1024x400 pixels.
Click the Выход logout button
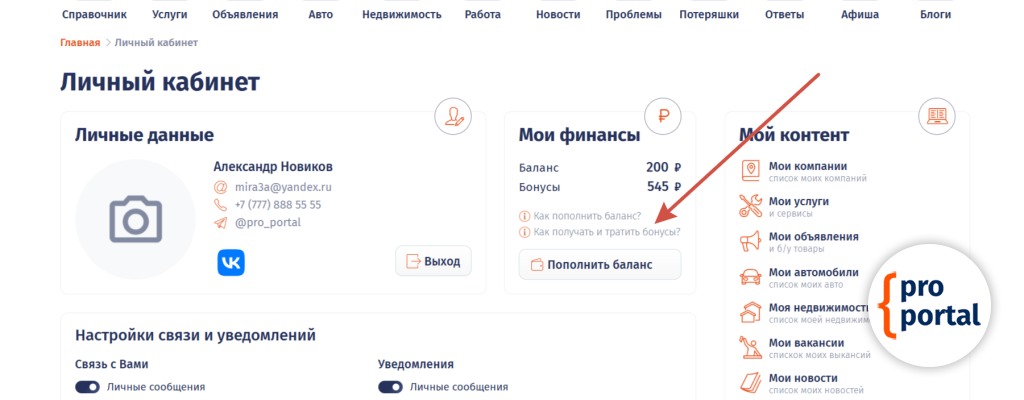pyautogui.click(x=433, y=261)
